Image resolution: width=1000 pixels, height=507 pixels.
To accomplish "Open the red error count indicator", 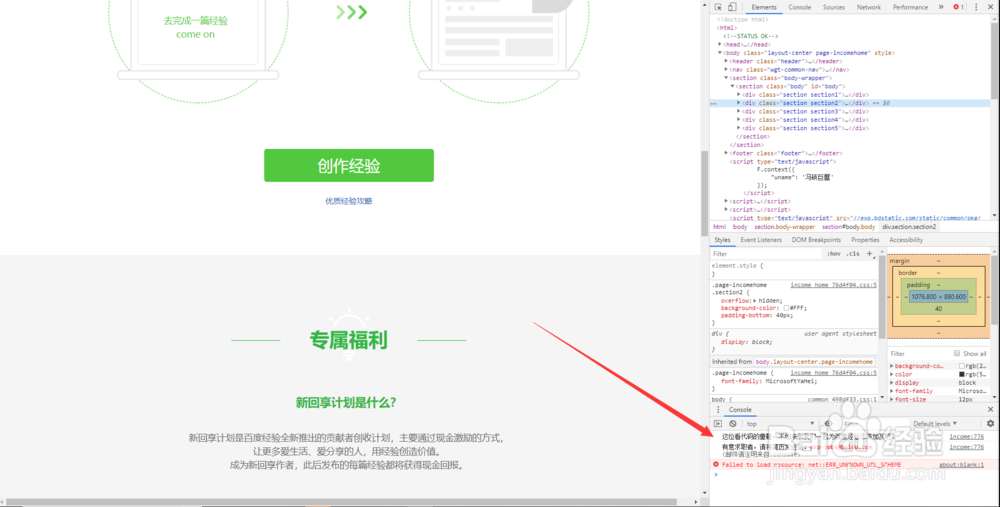I will 959,7.
